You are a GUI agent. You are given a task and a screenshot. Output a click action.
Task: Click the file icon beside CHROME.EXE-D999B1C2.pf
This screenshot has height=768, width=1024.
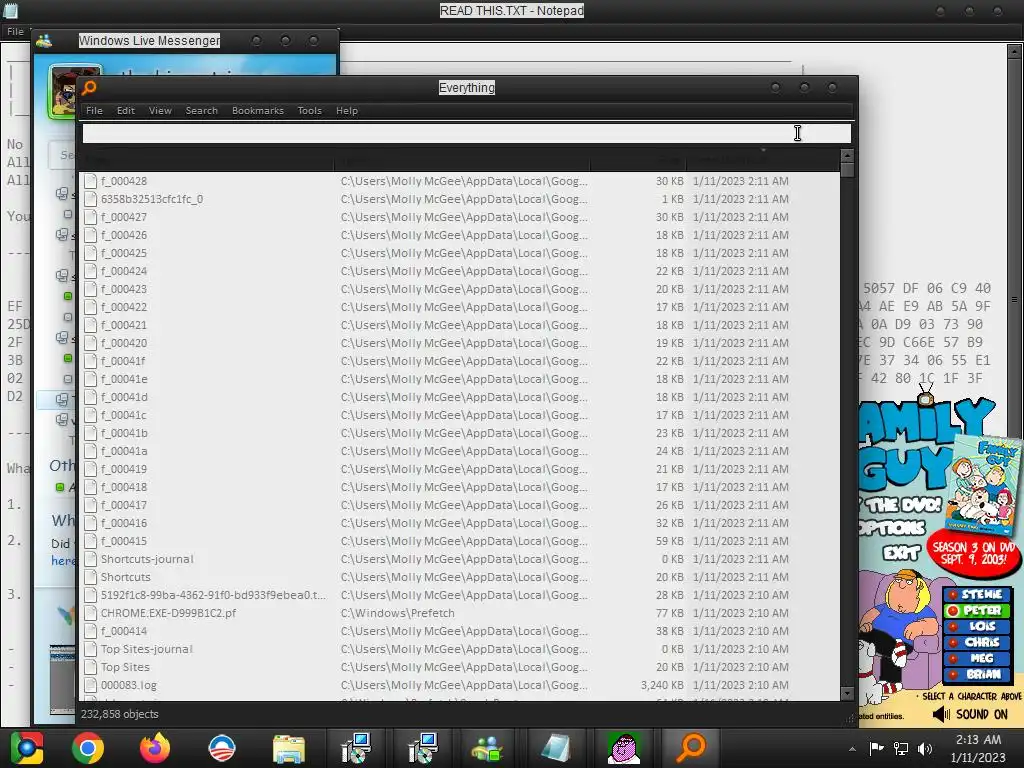click(x=90, y=613)
